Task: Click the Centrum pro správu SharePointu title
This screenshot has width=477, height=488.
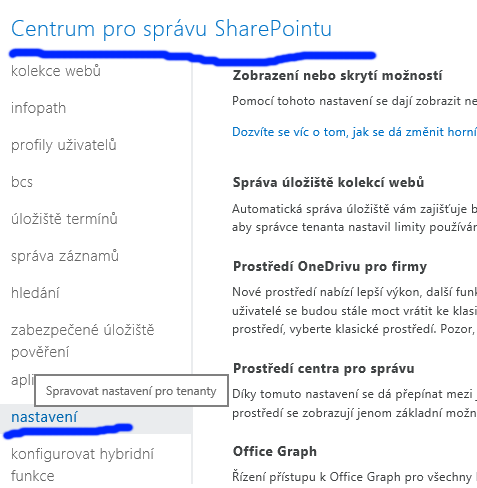Action: [x=171, y=29]
